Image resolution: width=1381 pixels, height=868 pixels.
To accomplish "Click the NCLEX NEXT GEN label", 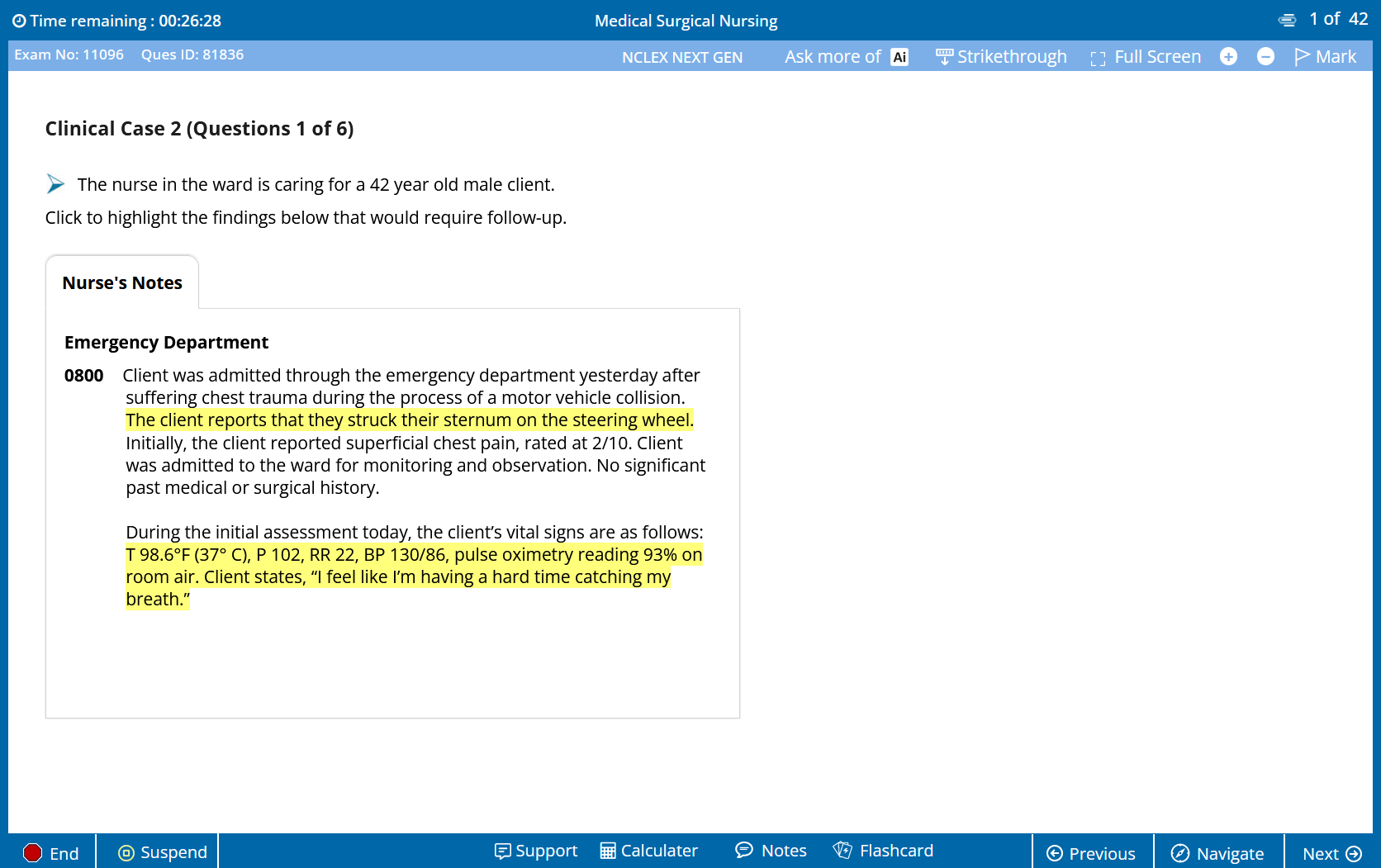I will tap(682, 57).
